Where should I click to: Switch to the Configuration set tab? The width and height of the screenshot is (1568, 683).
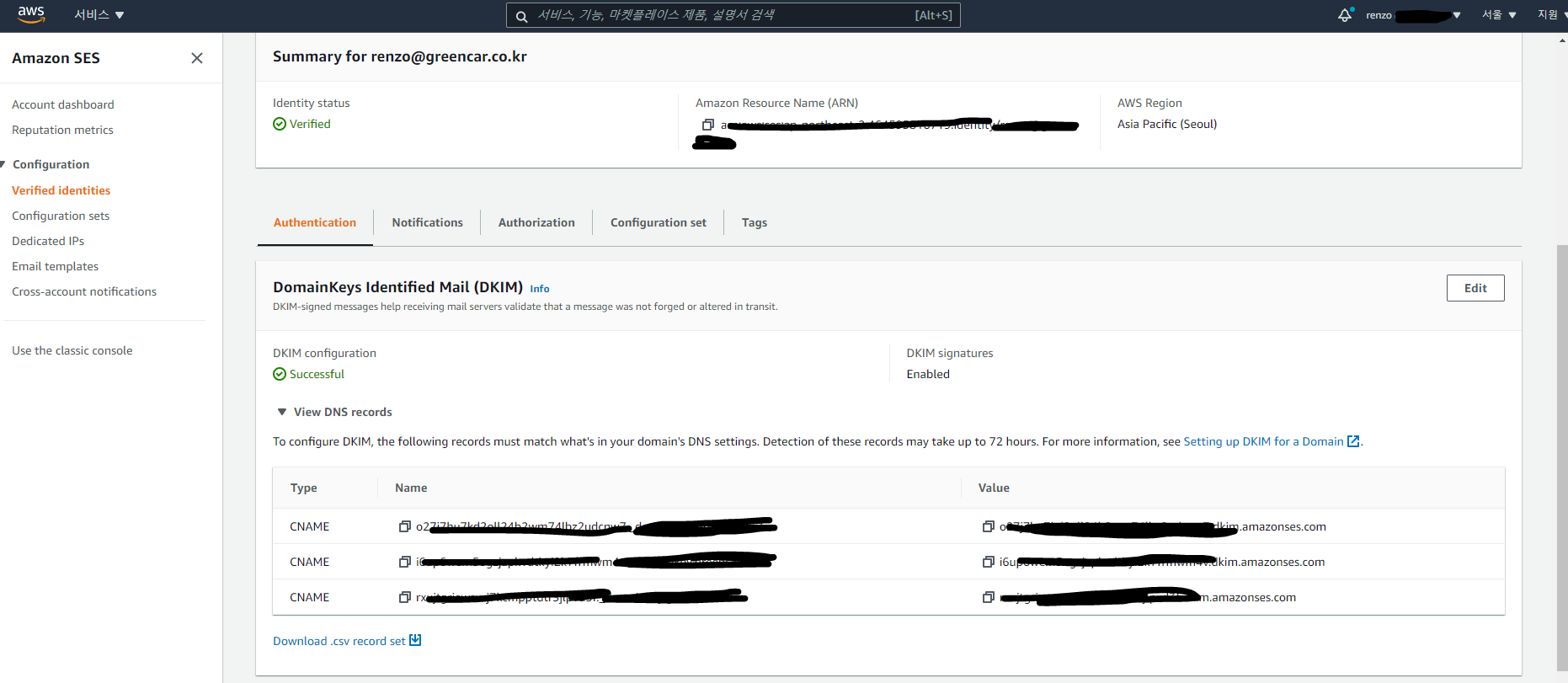(659, 222)
